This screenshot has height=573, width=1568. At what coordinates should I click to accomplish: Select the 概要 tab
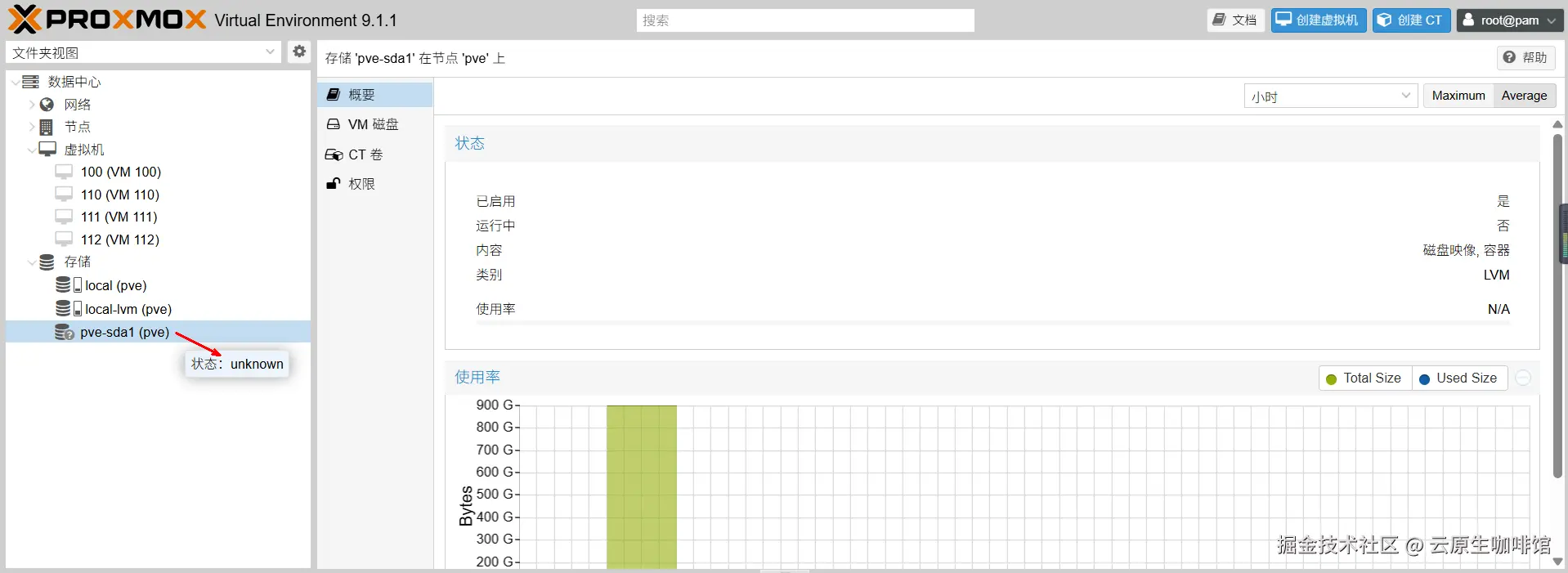click(375, 95)
